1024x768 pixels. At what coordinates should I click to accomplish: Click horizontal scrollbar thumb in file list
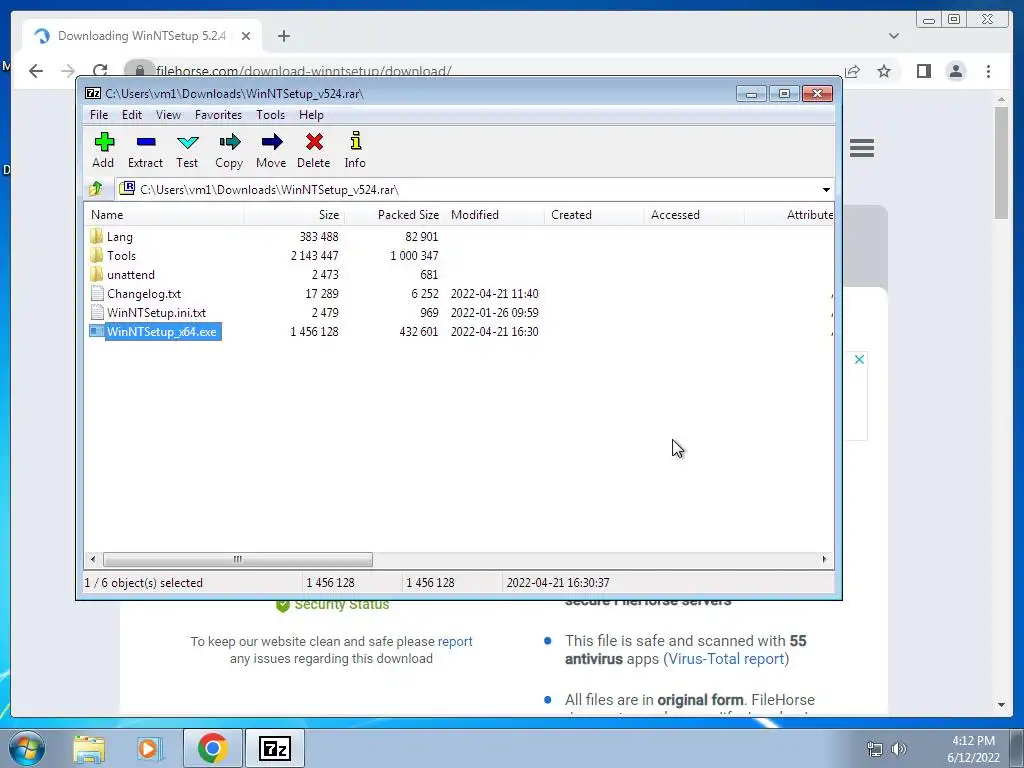point(238,559)
